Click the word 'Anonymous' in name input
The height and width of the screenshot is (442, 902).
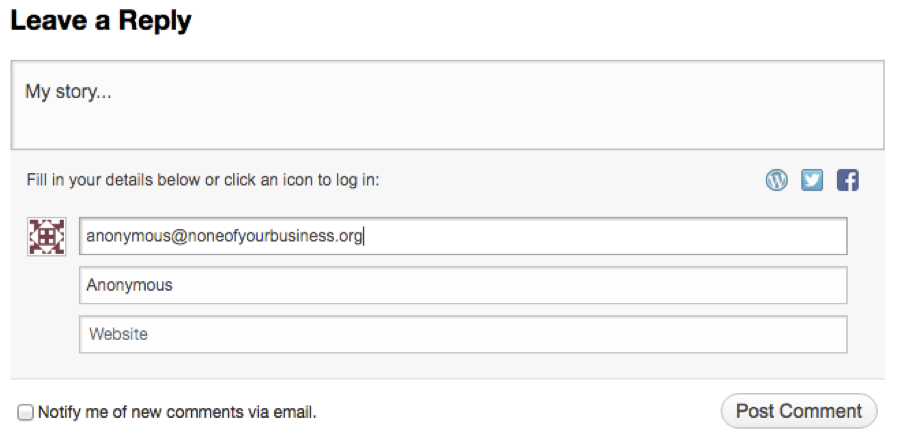(x=129, y=285)
